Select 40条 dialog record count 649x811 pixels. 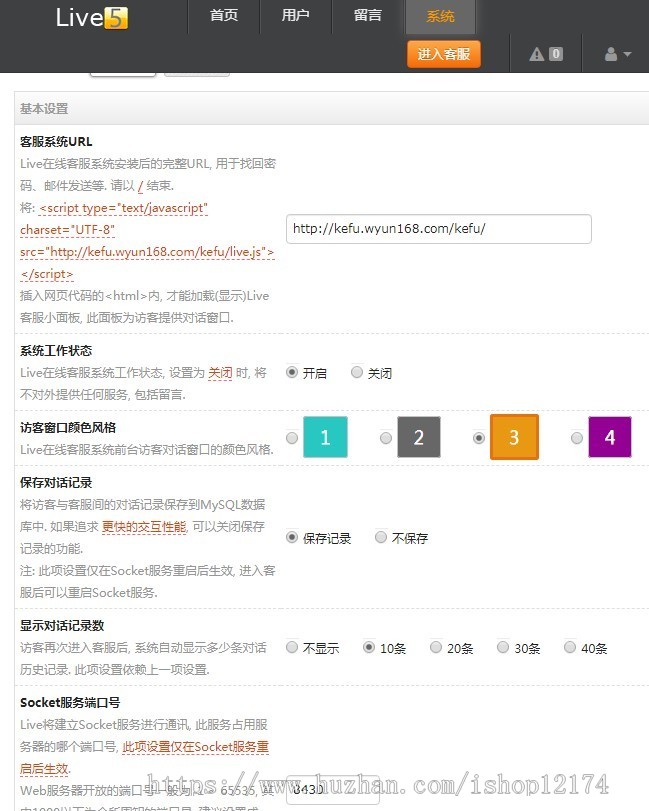click(x=570, y=647)
